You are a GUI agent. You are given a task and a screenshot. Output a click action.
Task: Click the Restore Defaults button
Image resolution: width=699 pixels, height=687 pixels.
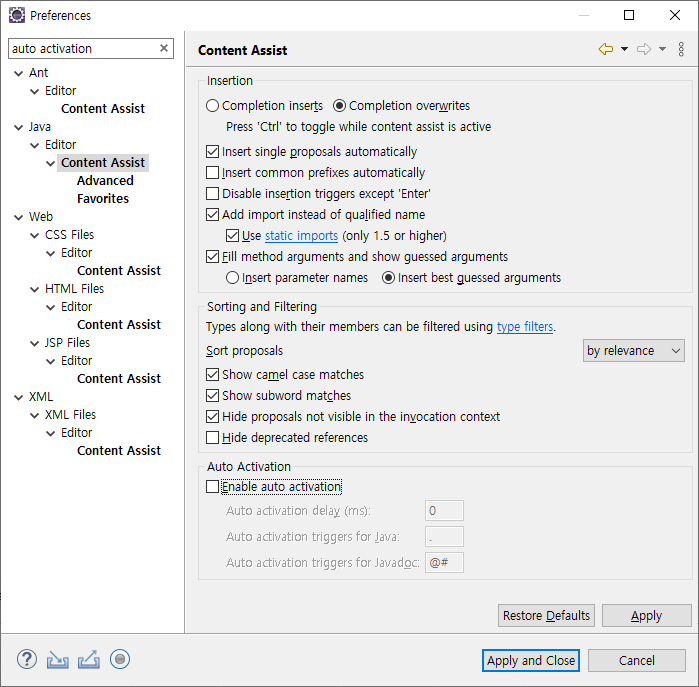pos(546,616)
